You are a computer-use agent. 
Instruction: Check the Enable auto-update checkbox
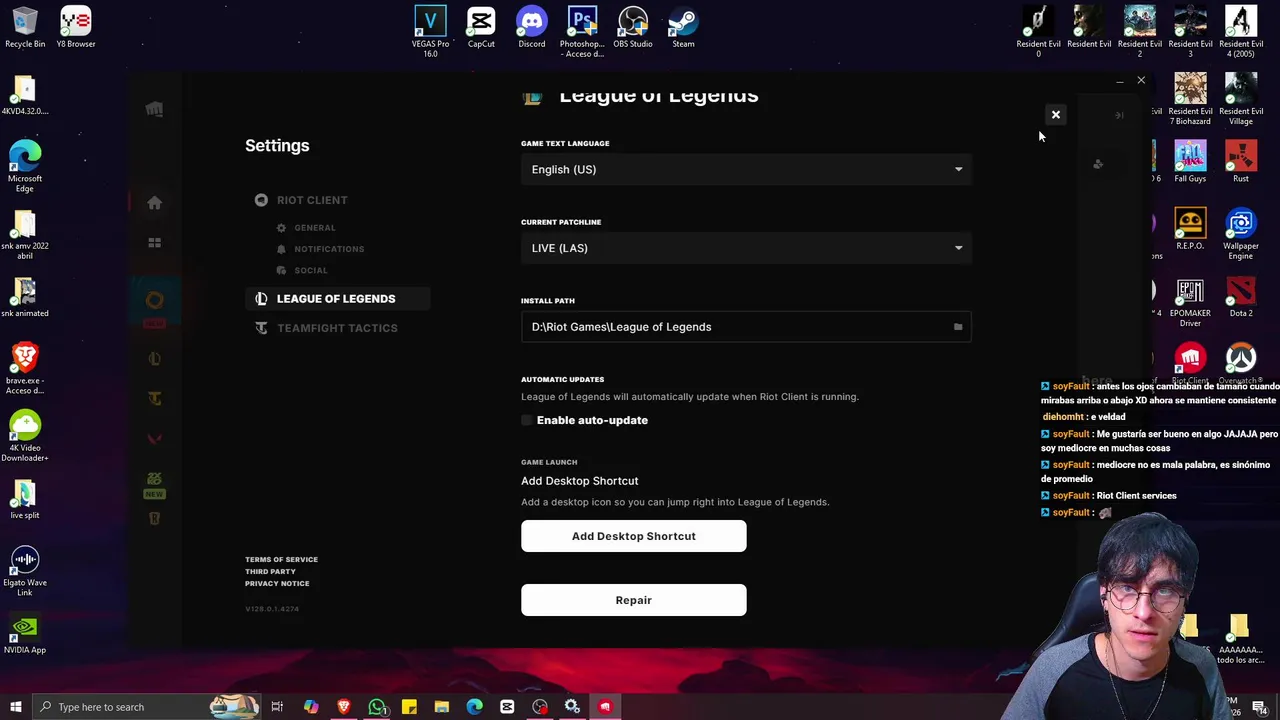click(527, 420)
